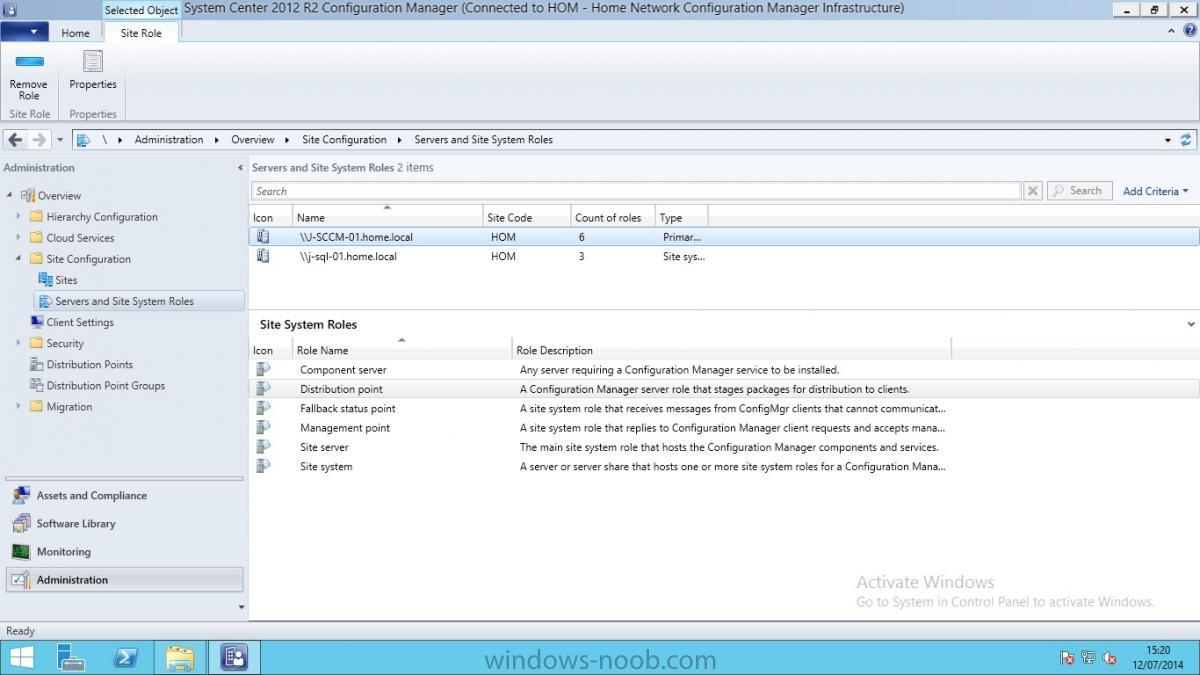Open the ribbon help icon
This screenshot has width=1200, height=675.
pos(1189,31)
